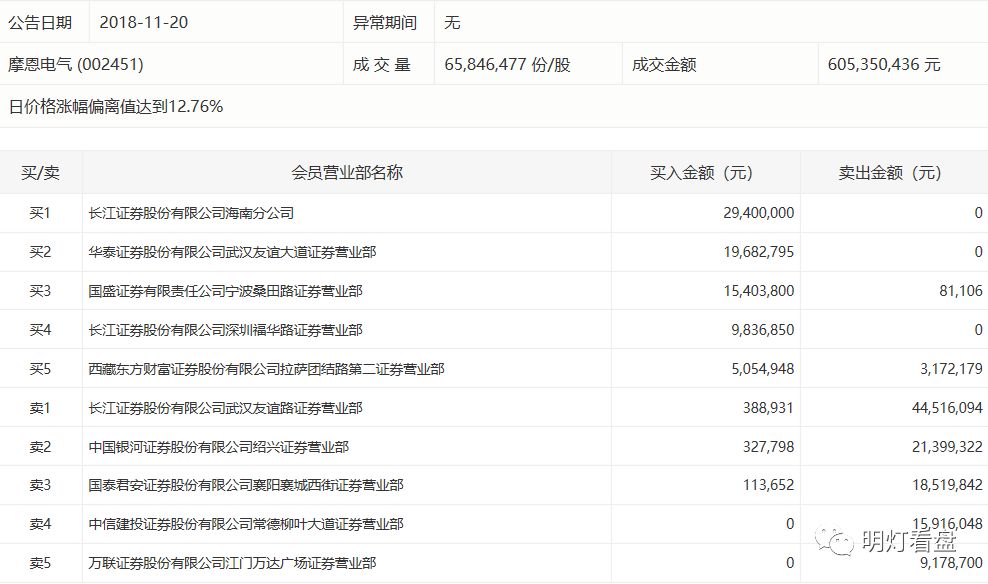The image size is (988, 584).
Task: Click the WeChat watermark logo icon
Action: pos(834,541)
